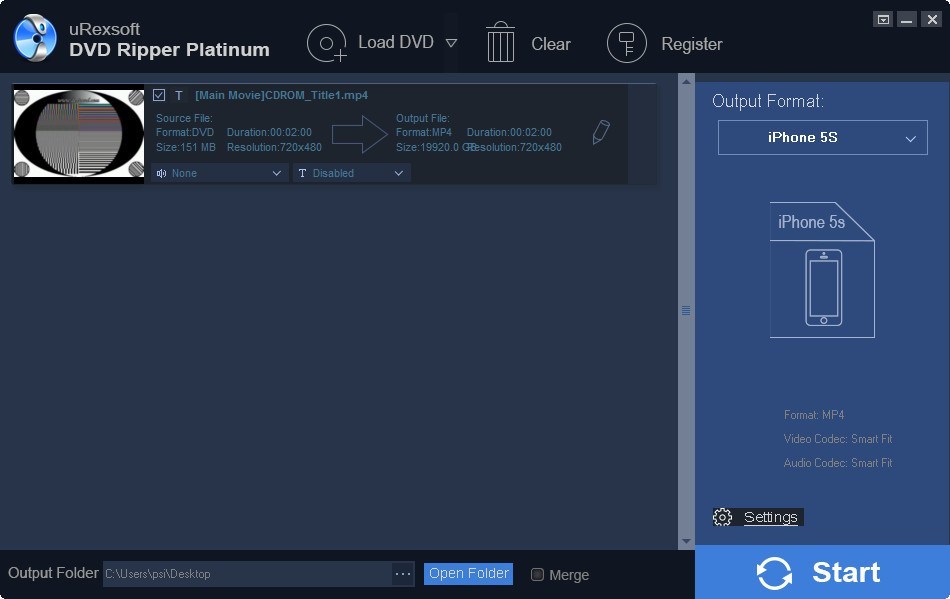Click the Audio Codec: Smart Fit text

[x=837, y=463]
